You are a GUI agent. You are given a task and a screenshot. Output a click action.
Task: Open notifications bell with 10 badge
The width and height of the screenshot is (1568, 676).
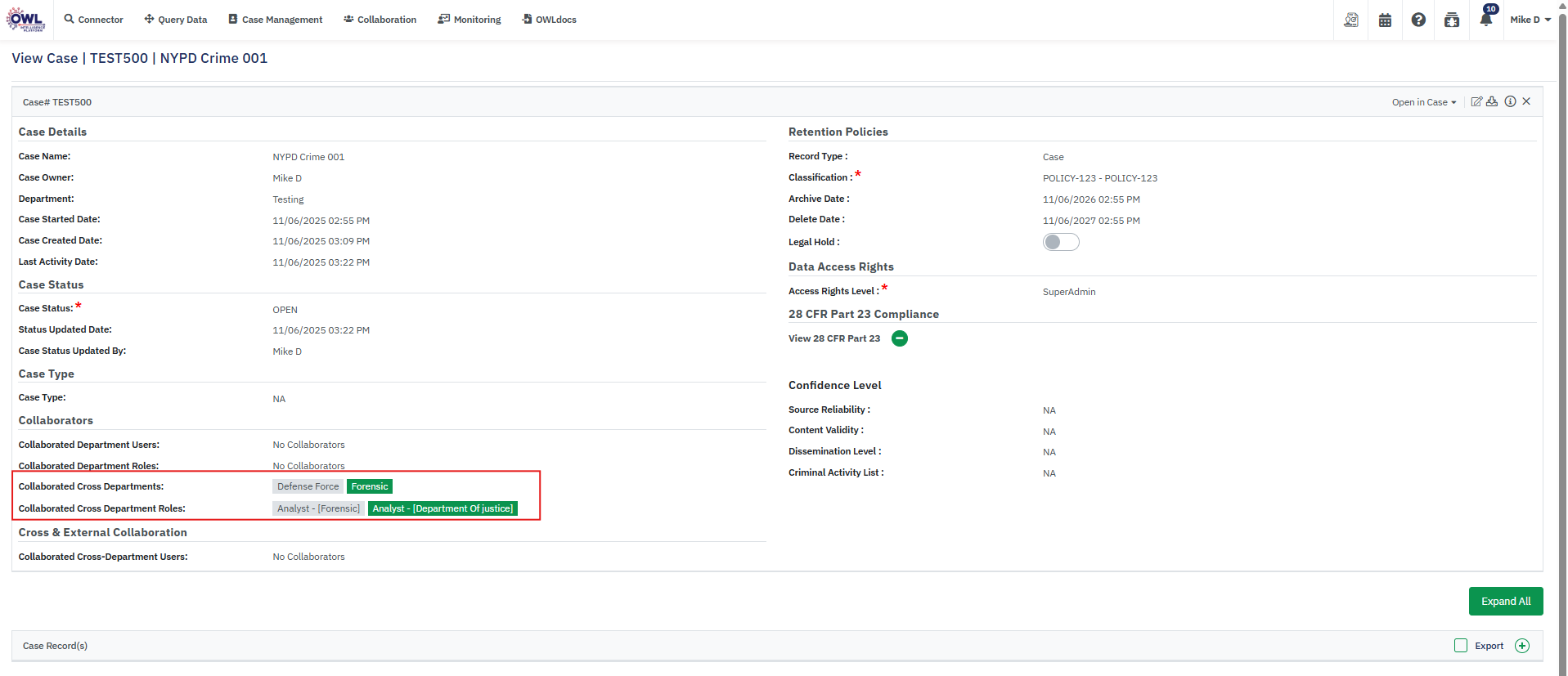[1485, 19]
